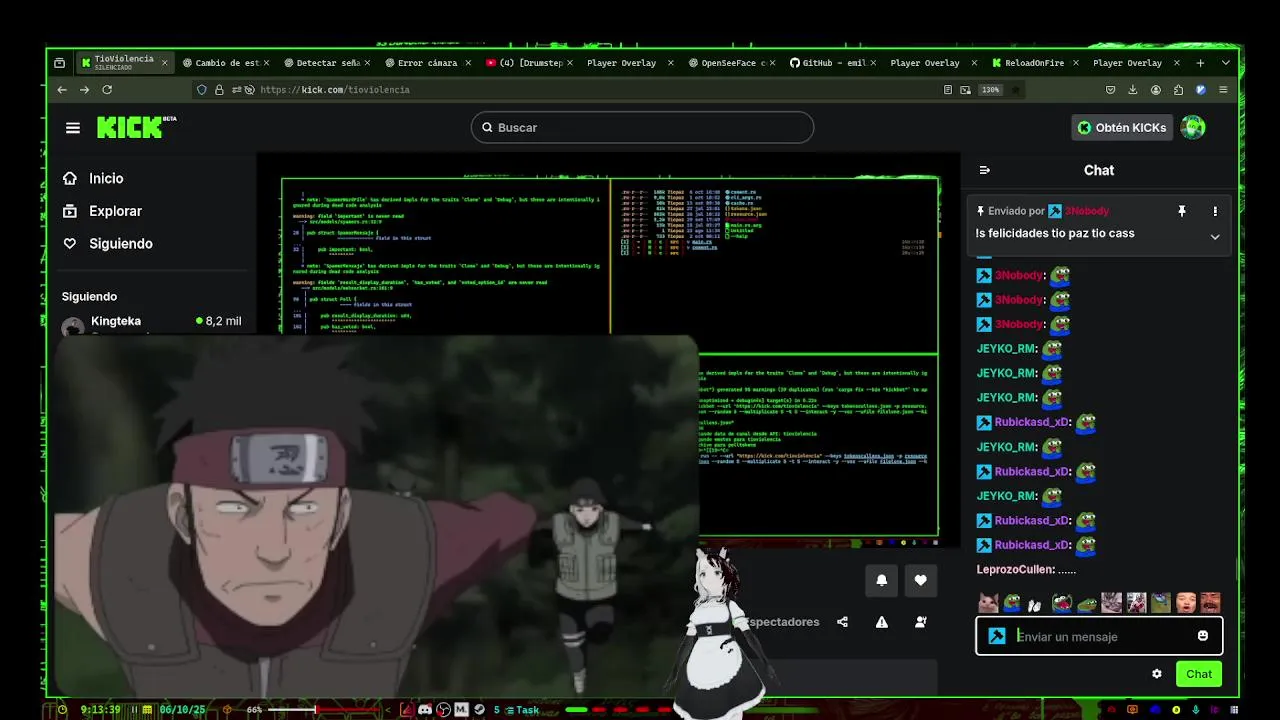Unpin the pinned chat message
The image size is (1280, 720).
click(1182, 211)
